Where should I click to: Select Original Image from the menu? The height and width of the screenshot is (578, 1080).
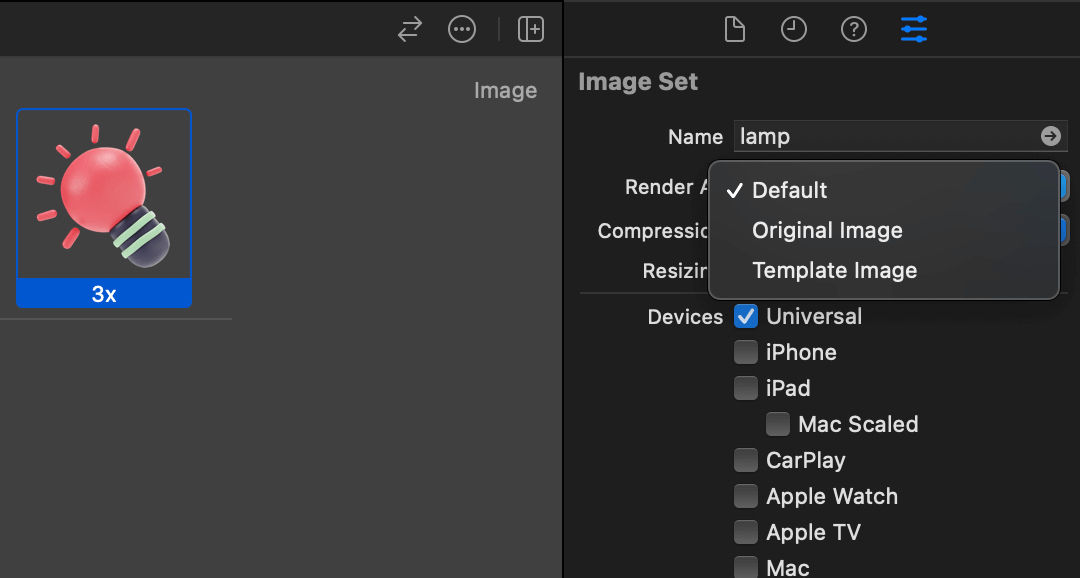click(827, 230)
